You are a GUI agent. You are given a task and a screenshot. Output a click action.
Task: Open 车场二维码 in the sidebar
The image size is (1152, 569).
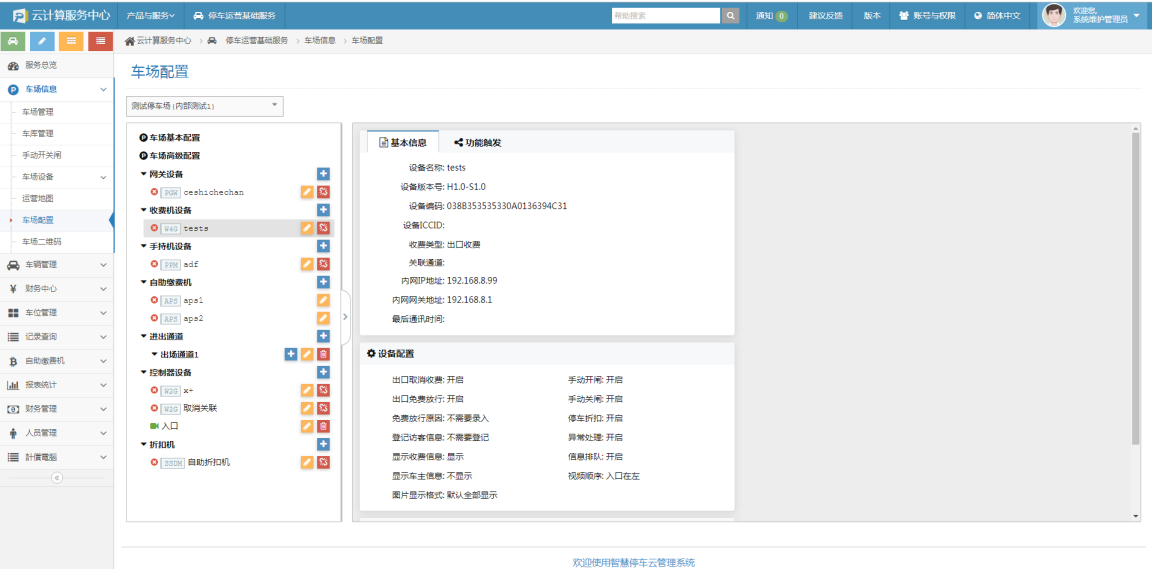[x=42, y=241]
